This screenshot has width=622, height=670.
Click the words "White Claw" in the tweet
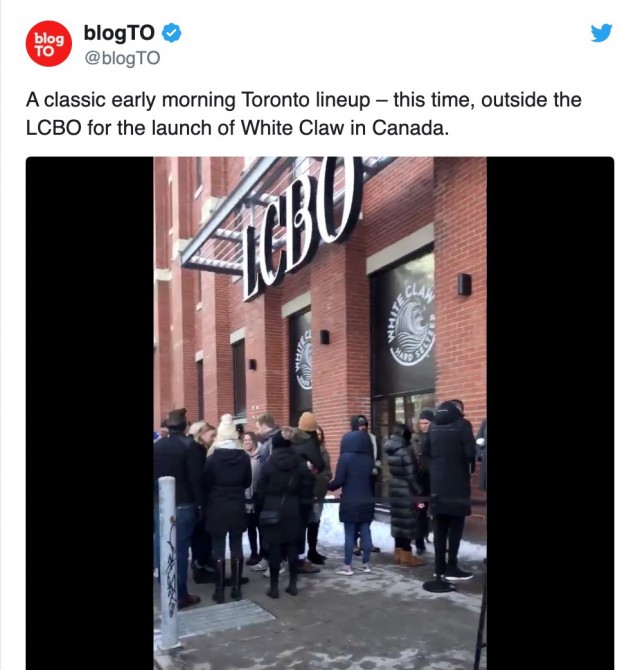[292, 128]
